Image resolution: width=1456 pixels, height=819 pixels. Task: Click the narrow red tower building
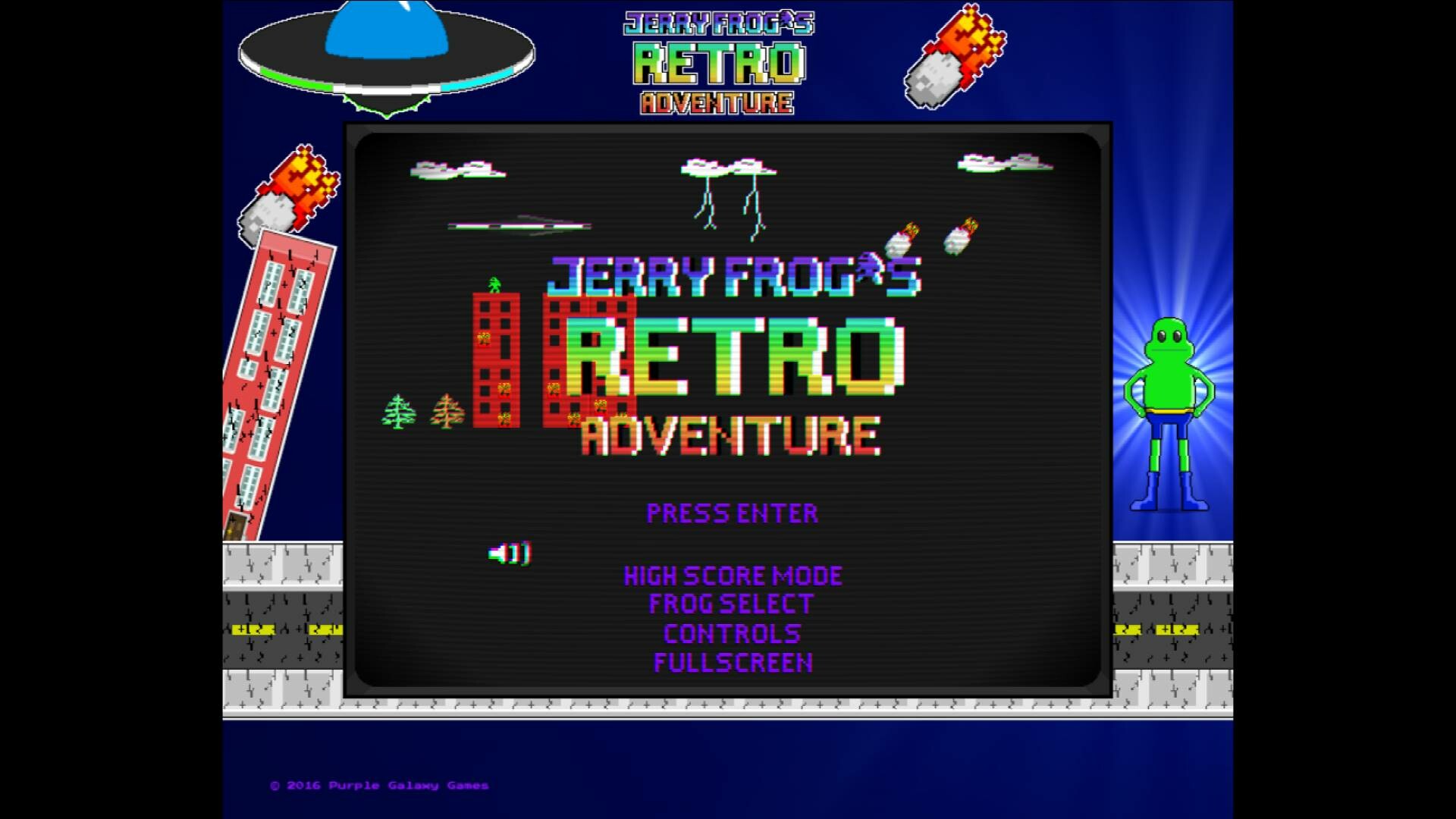497,360
